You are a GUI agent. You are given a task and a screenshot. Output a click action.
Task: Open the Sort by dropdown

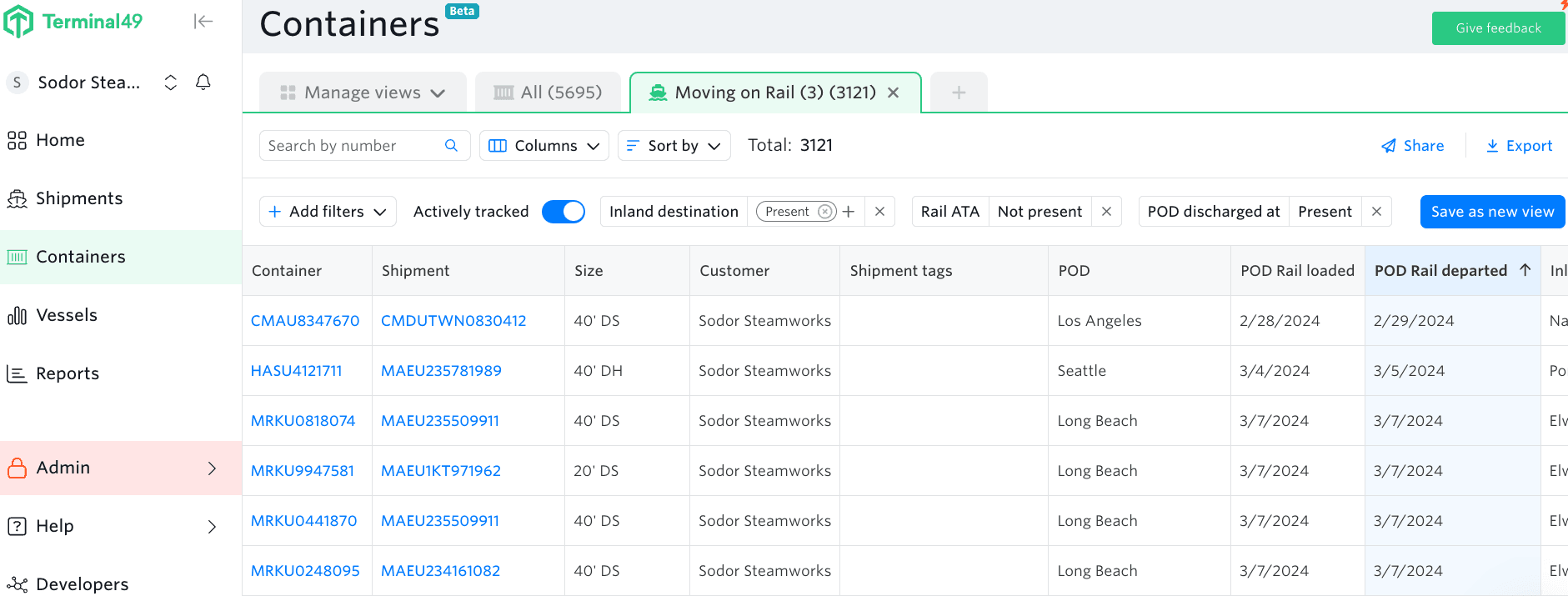point(674,146)
